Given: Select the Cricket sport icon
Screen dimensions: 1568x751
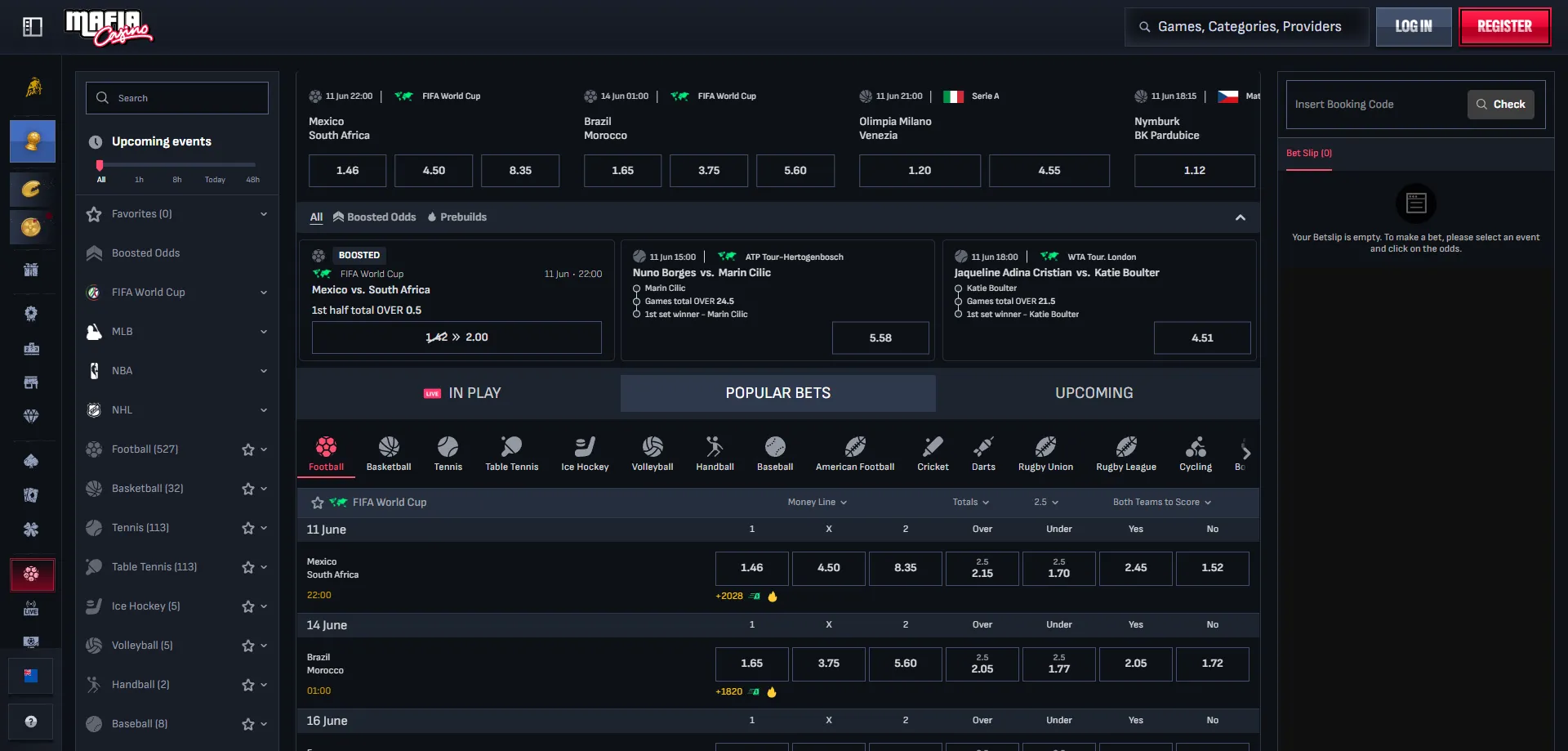Looking at the screenshot, I should (933, 454).
